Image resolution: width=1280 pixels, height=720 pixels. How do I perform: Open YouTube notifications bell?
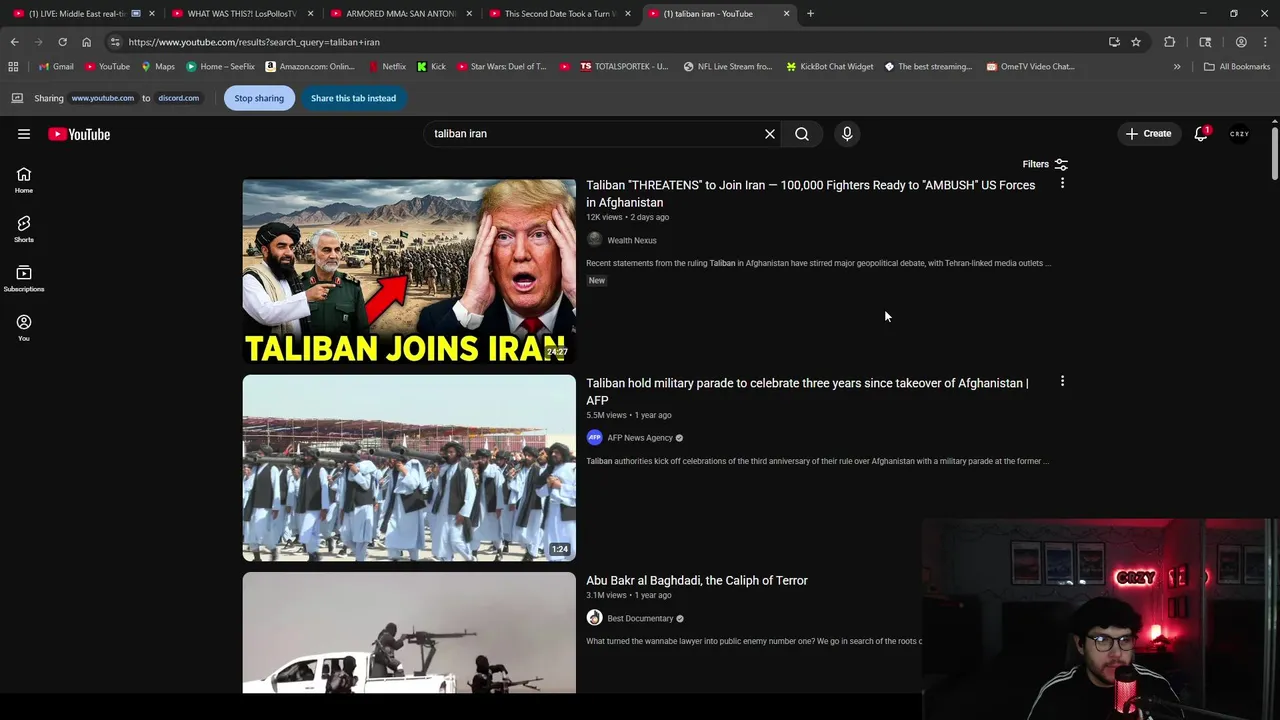(x=1201, y=134)
